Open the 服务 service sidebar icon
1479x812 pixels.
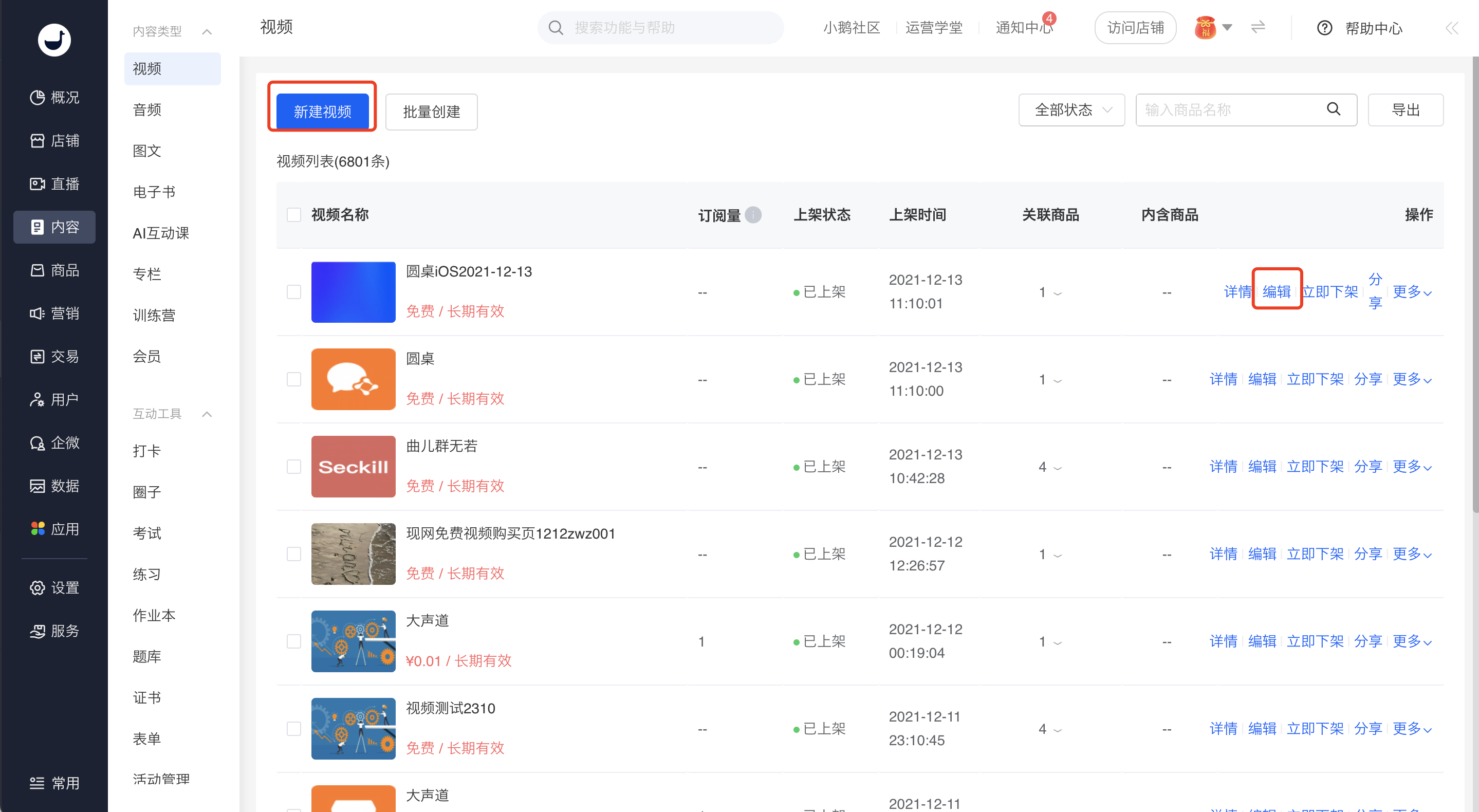pyautogui.click(x=37, y=631)
